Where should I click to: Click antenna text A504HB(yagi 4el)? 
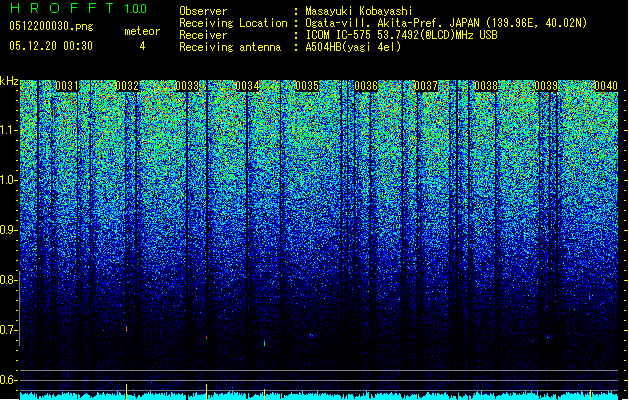point(353,47)
